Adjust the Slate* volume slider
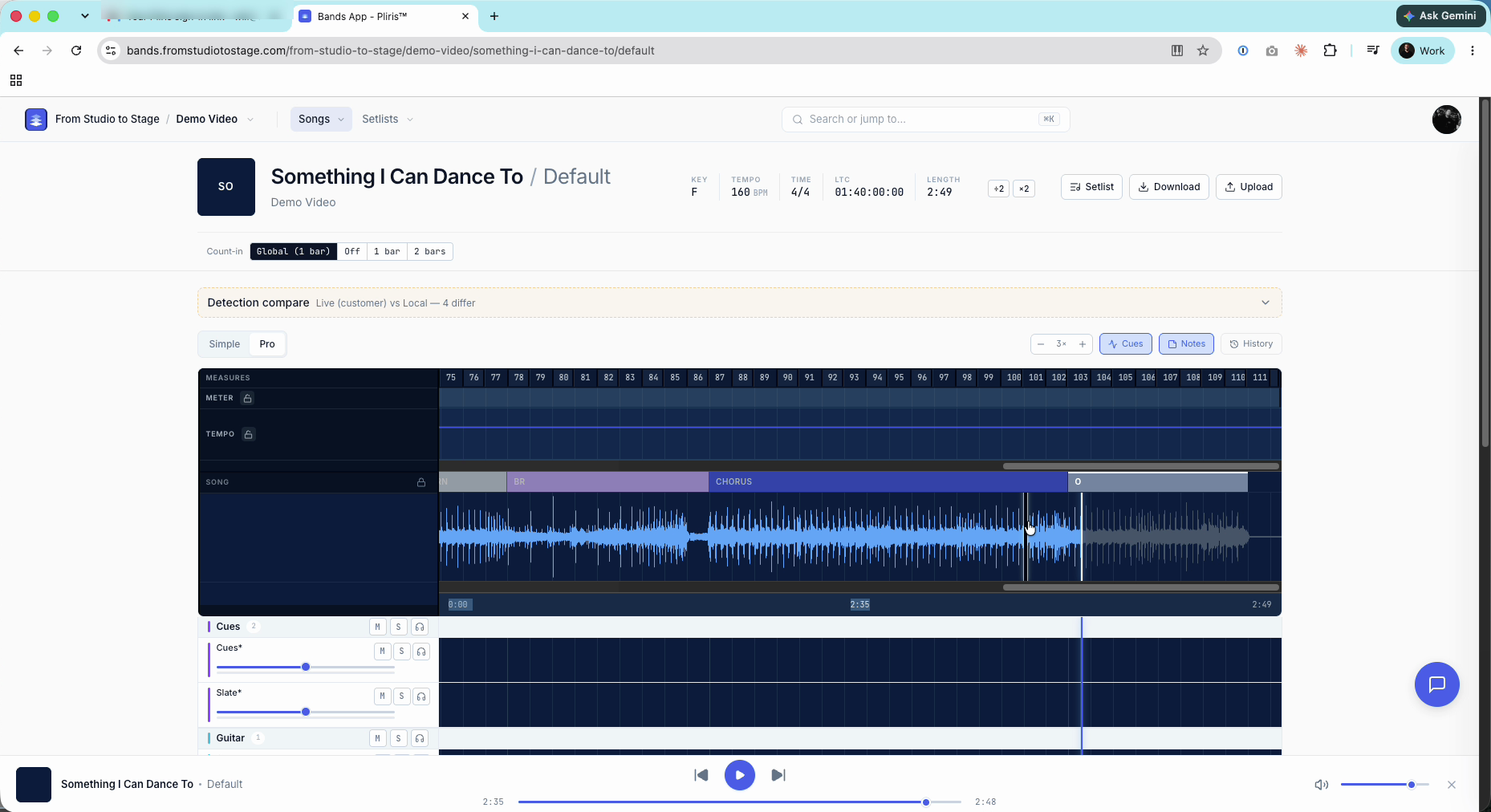The width and height of the screenshot is (1491, 812). tap(306, 713)
